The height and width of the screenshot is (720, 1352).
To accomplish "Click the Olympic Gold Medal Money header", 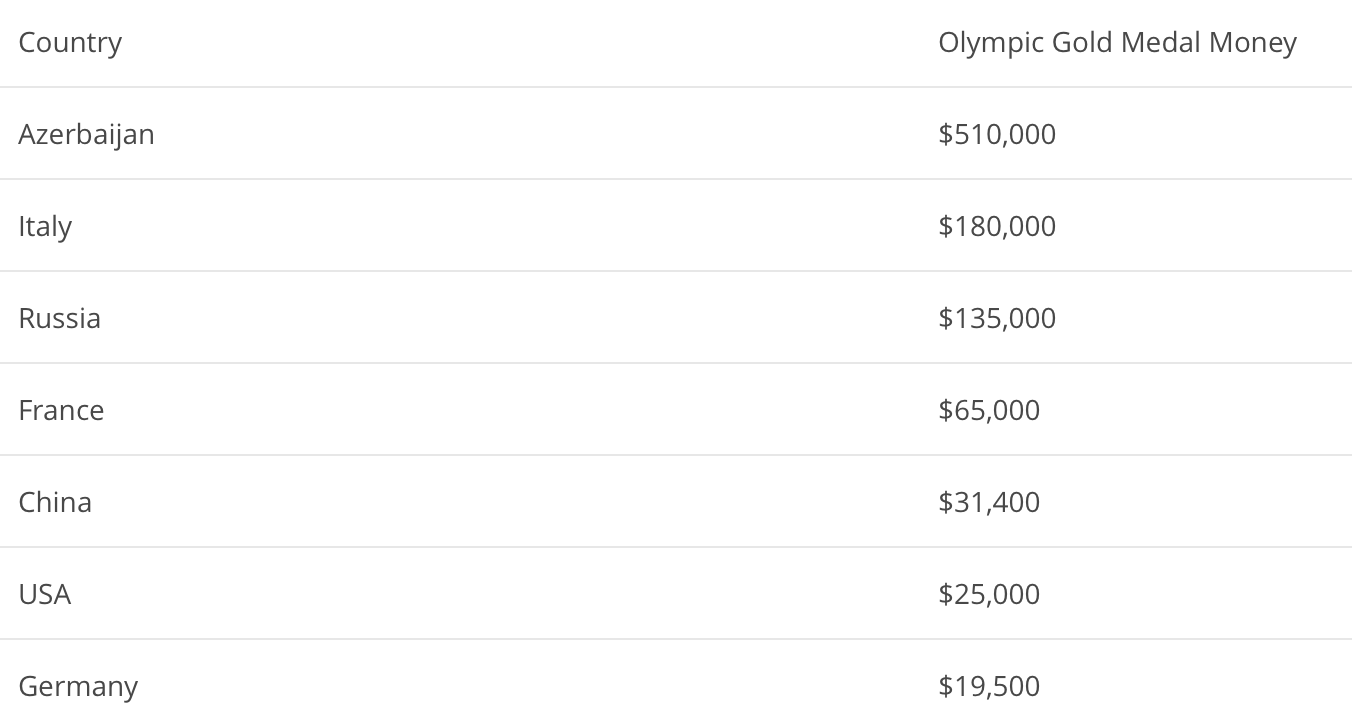I will 1117,42.
